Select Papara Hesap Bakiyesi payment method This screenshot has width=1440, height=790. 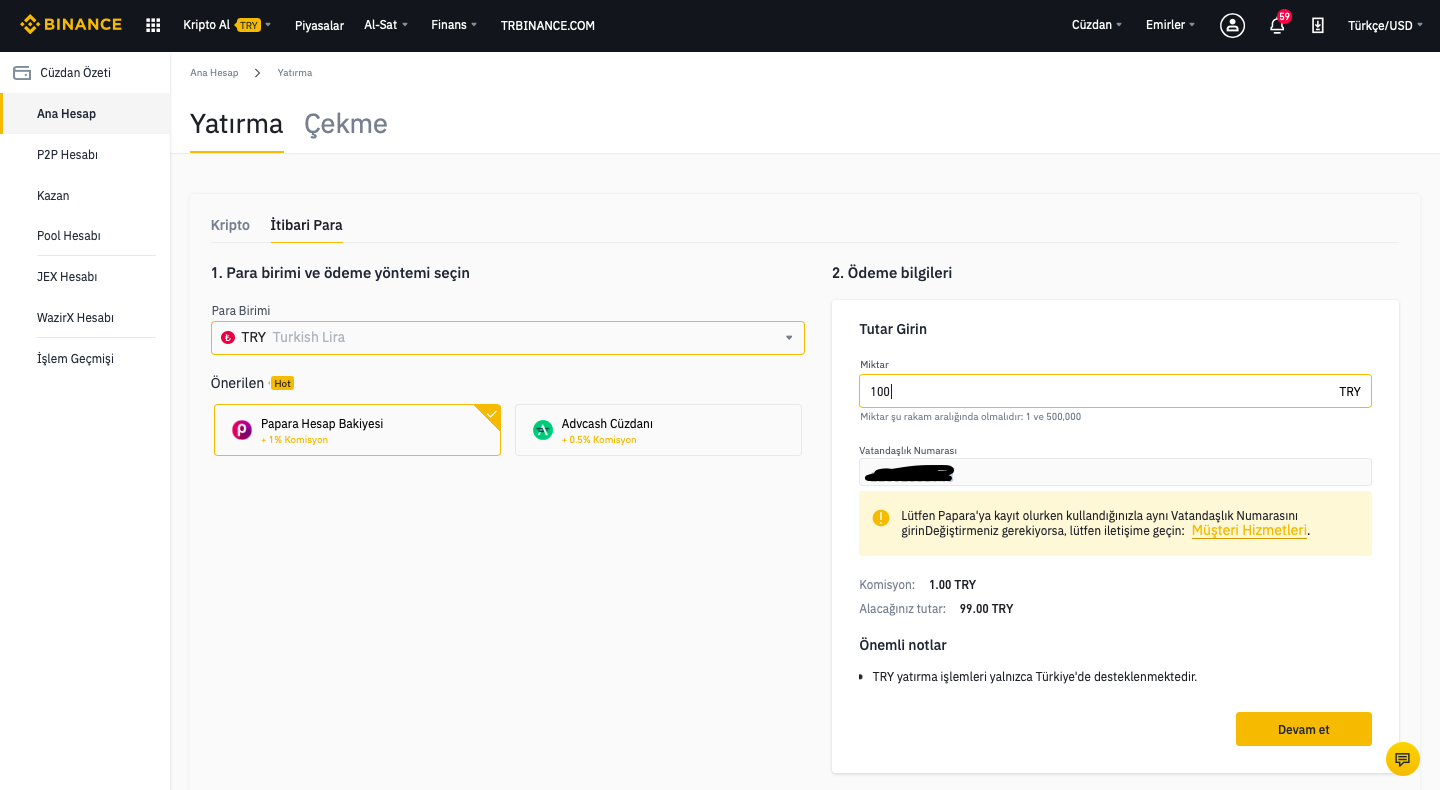(357, 430)
